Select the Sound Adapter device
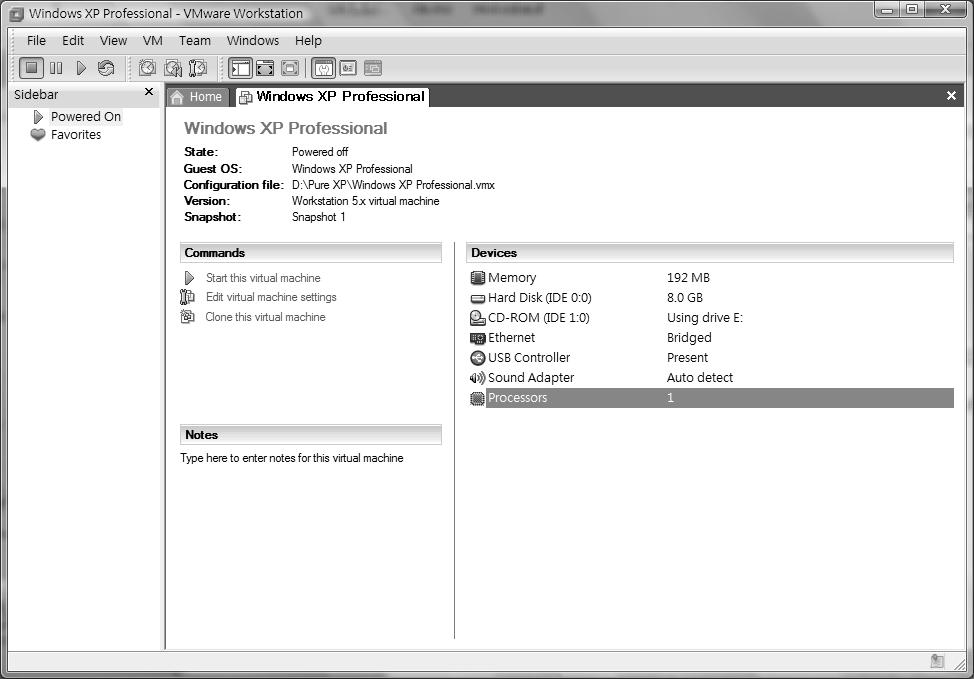 (x=710, y=378)
